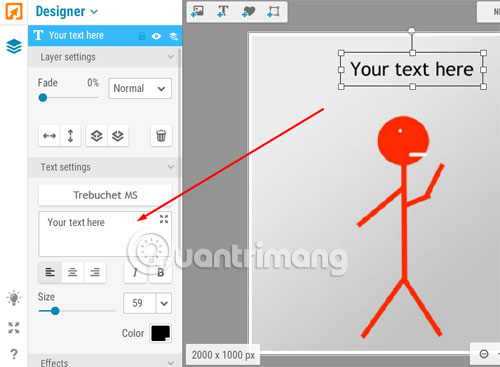The height and width of the screenshot is (367, 500).
Task: Add an image layer from top toolbar
Action: [197, 11]
